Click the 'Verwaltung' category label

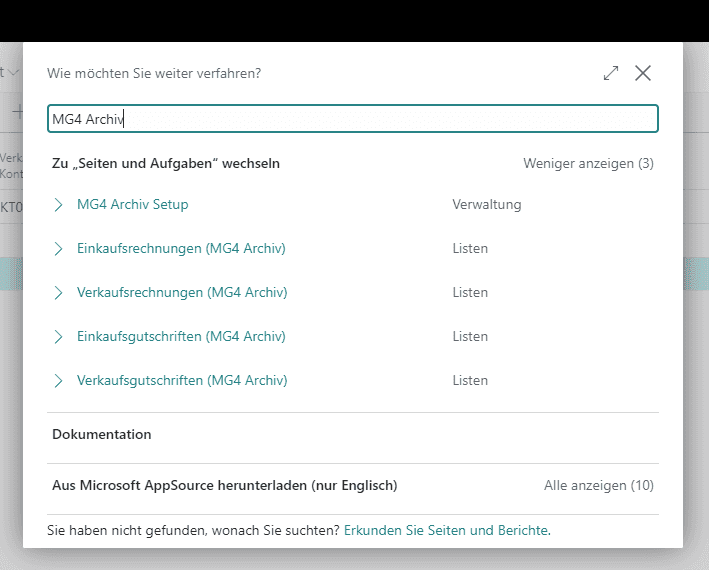click(486, 205)
